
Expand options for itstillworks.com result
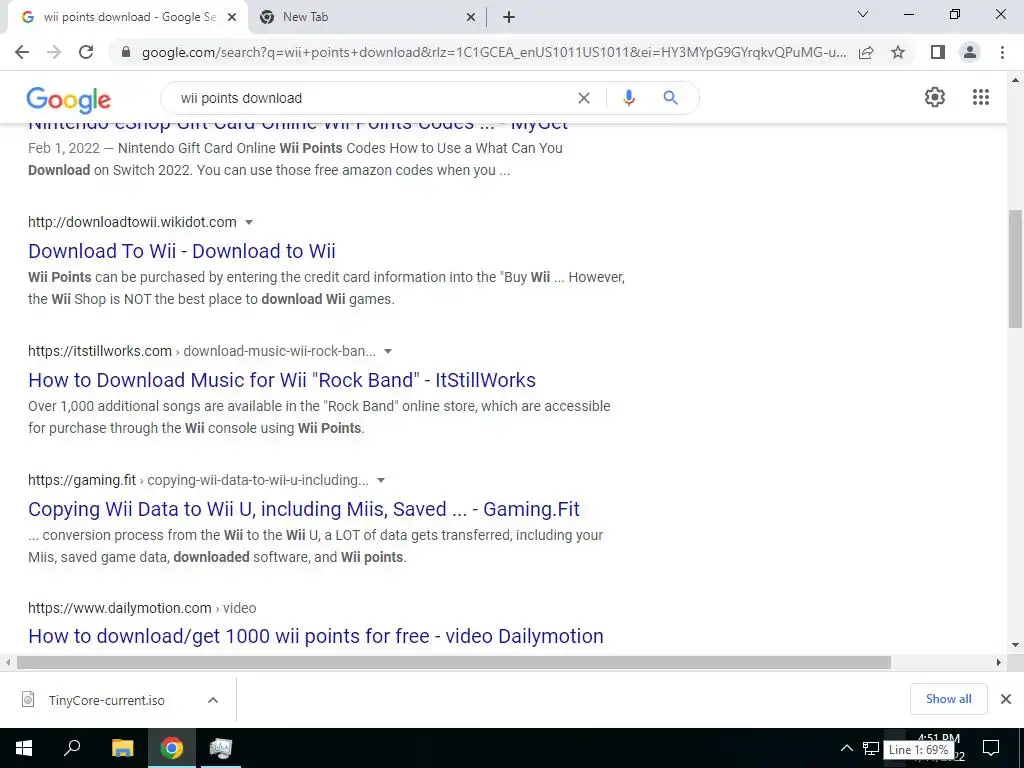[388, 351]
